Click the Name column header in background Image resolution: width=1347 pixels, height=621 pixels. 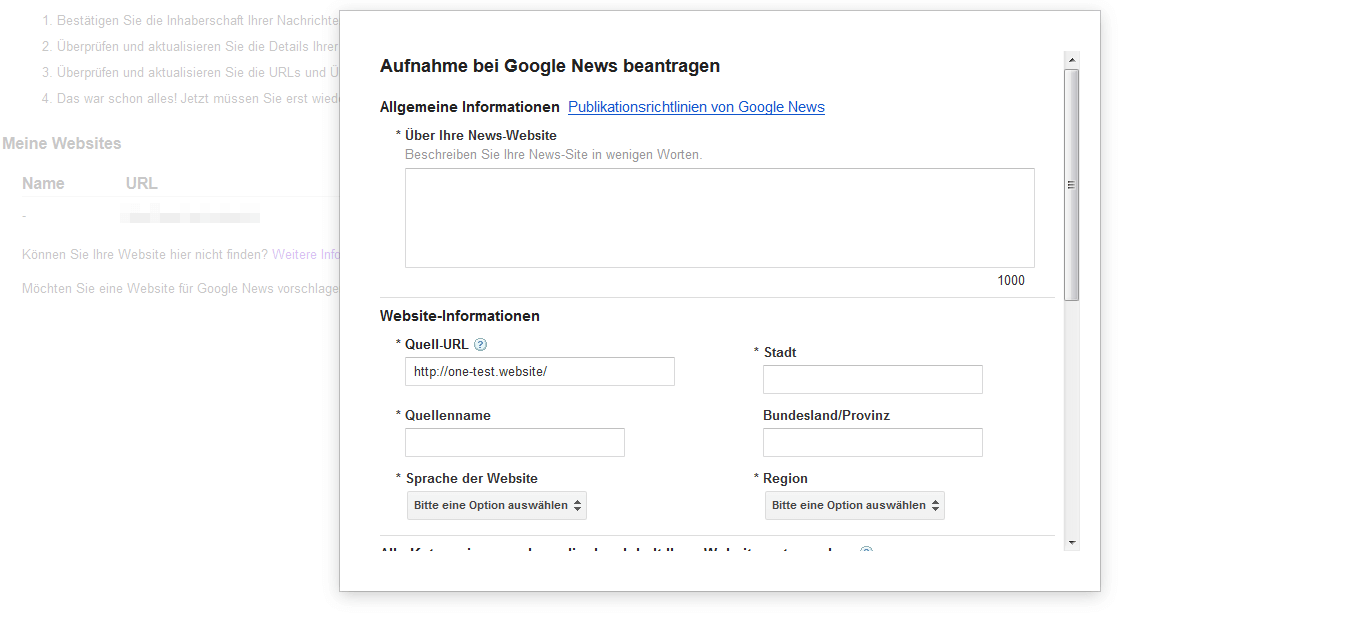(x=43, y=184)
